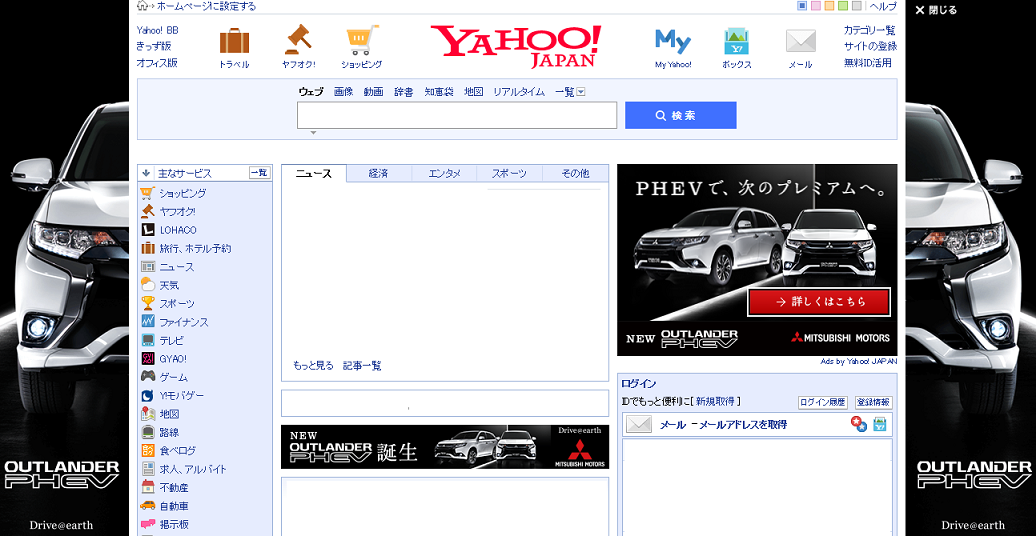Click the home icon beside ホームページに設定する

pyautogui.click(x=141, y=6)
